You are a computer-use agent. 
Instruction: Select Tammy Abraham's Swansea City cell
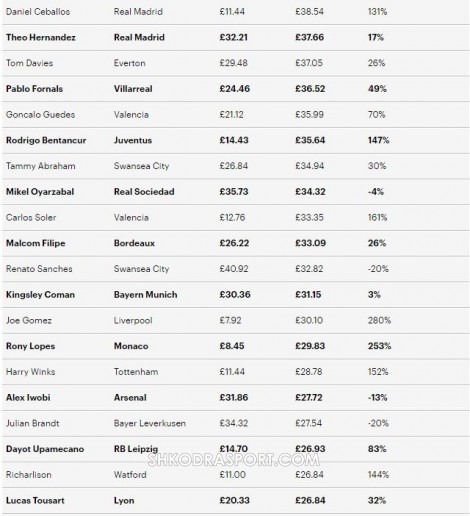(141, 166)
